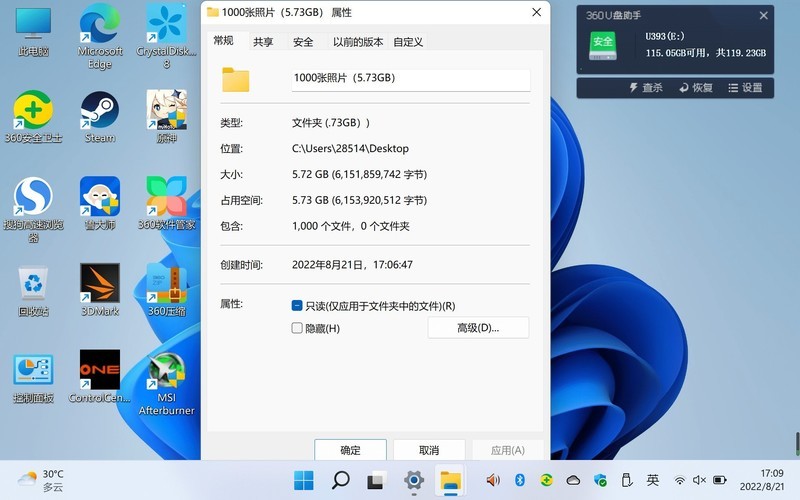Click the 应用(A) apply button
The image size is (800, 500).
[x=508, y=450]
